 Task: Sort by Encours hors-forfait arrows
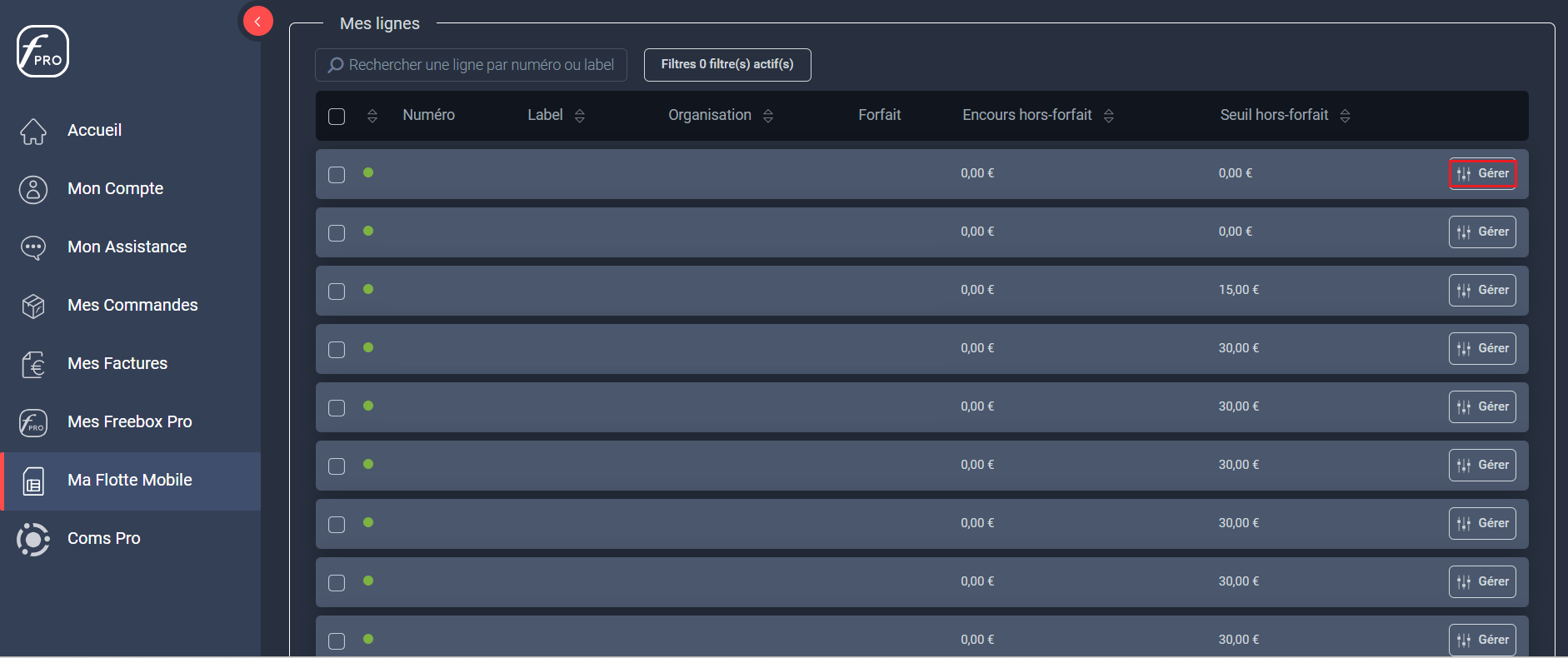1109,116
